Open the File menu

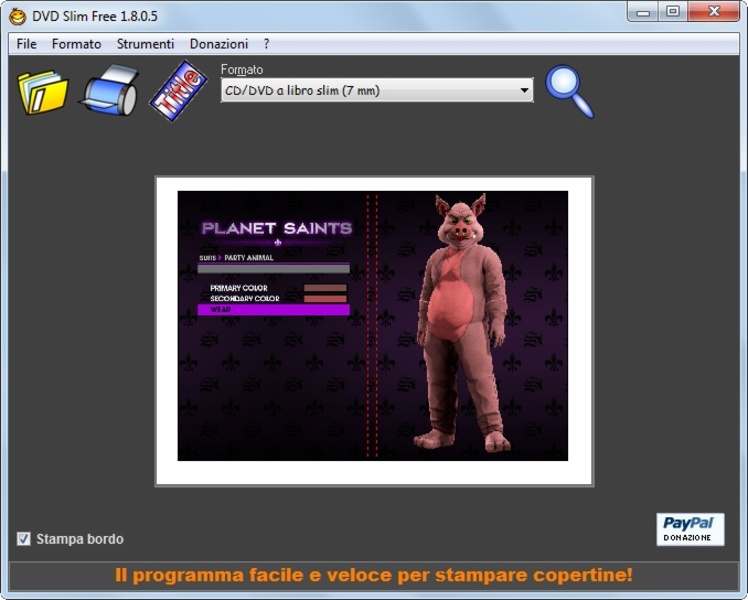26,44
